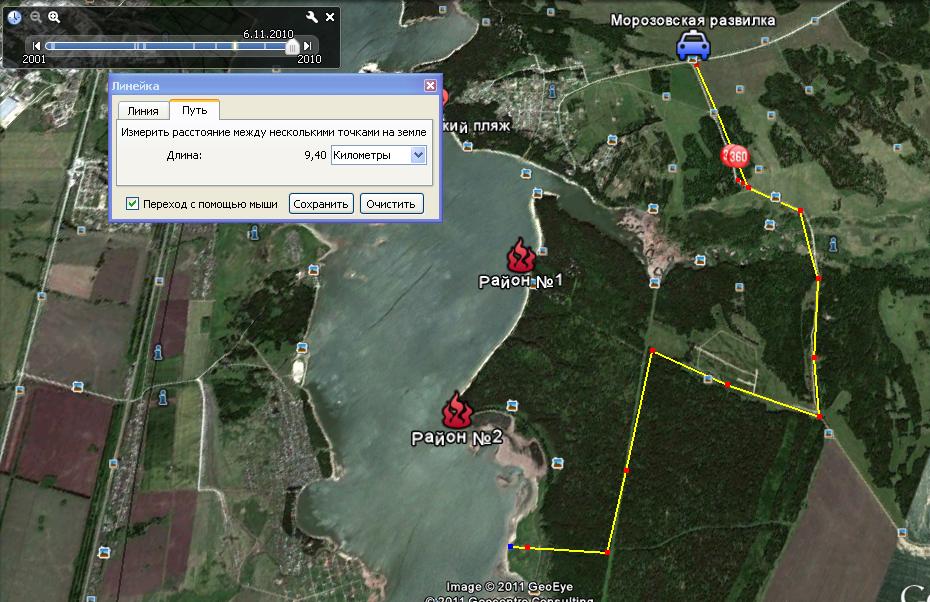Select the Путь tab

(x=194, y=111)
